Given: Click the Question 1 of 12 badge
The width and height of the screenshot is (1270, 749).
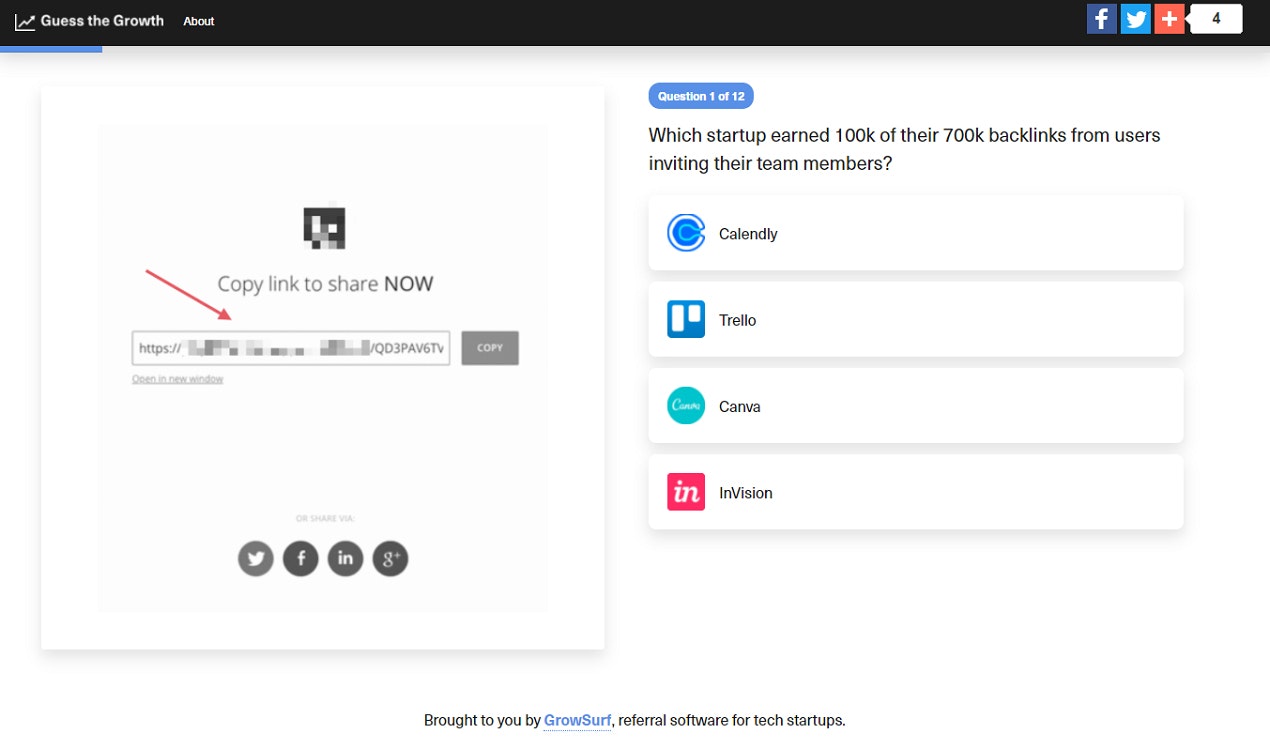Looking at the screenshot, I should click(x=701, y=96).
